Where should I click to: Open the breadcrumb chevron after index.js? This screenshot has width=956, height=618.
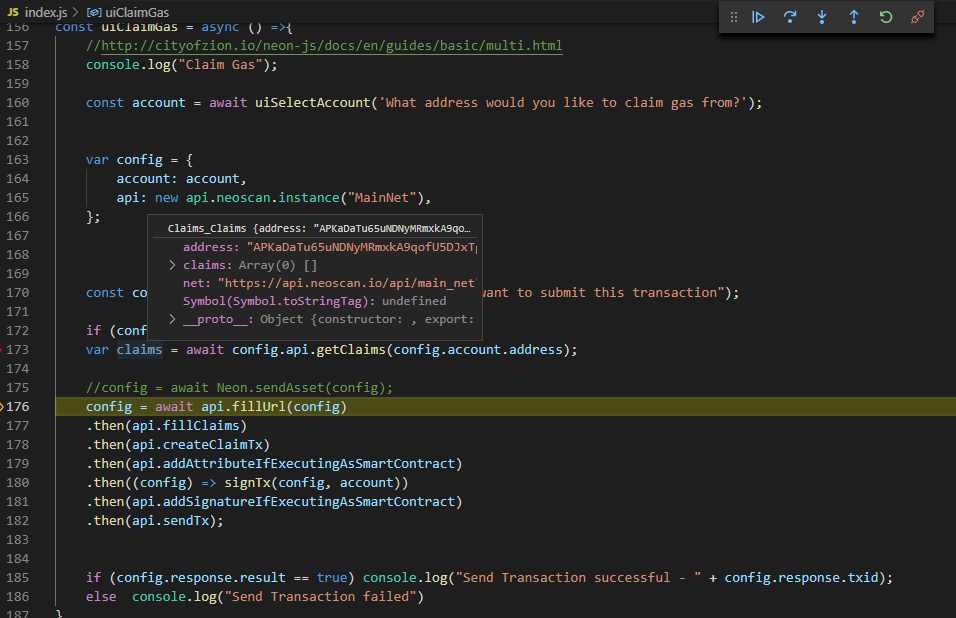[75, 13]
